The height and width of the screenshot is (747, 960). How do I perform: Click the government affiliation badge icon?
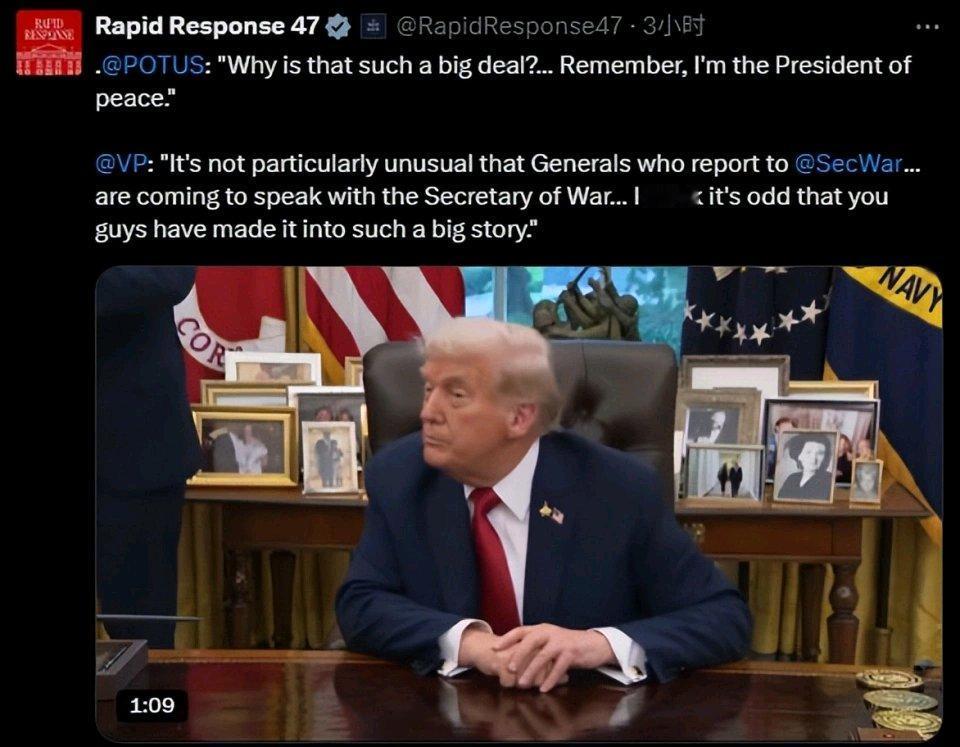(372, 26)
